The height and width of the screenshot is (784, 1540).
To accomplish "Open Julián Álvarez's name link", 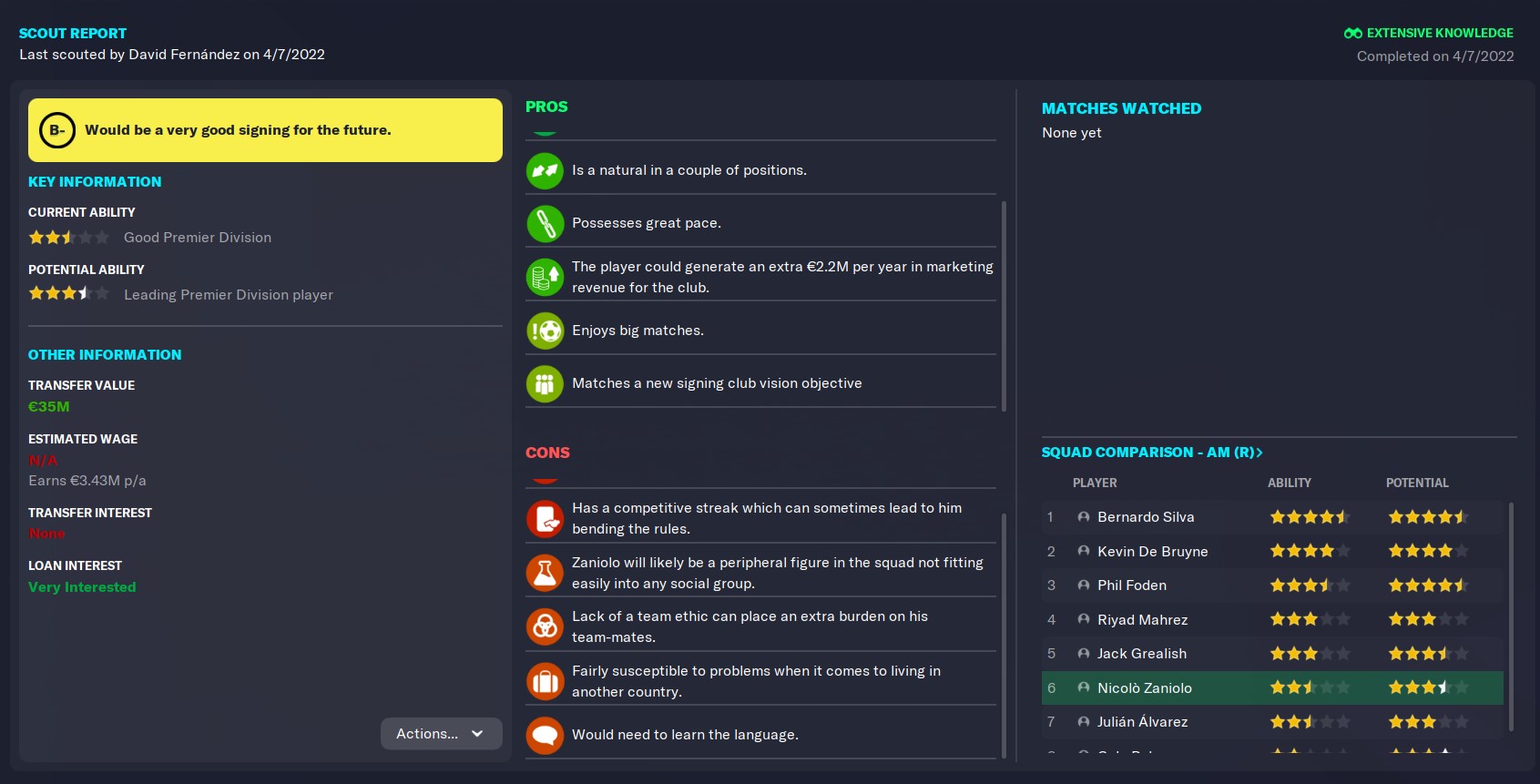I will point(1142,722).
